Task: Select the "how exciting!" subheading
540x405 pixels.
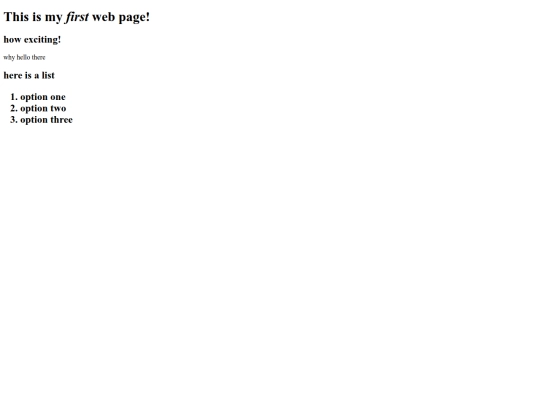Action: point(32,40)
